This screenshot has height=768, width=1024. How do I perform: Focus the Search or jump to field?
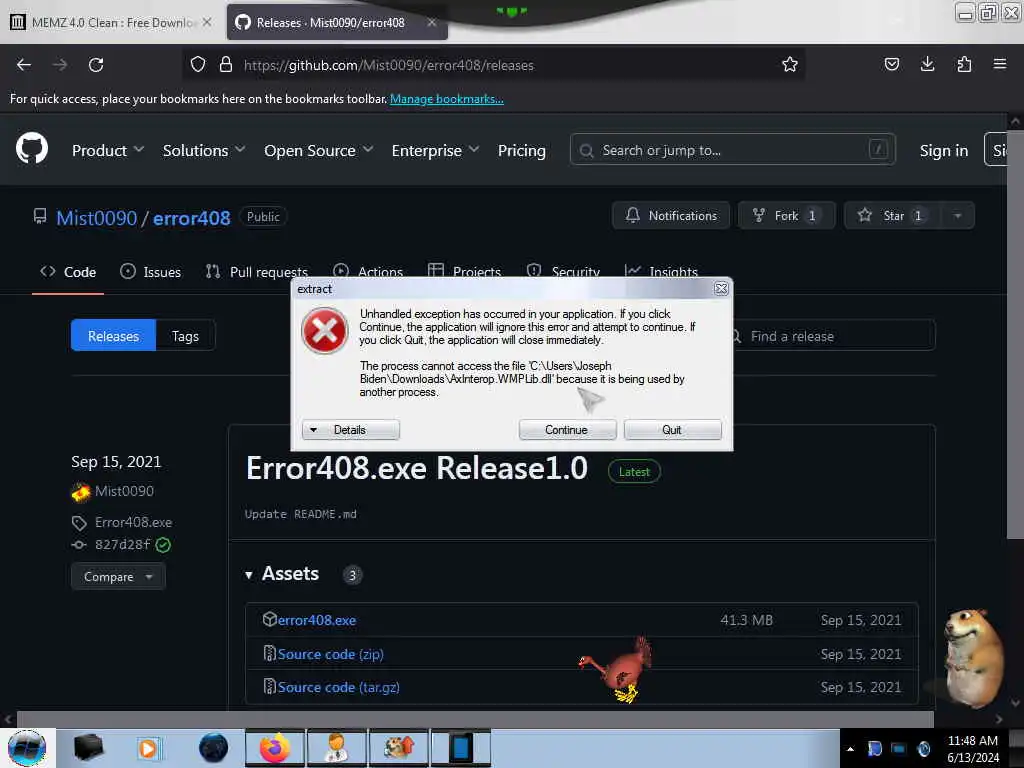point(732,150)
